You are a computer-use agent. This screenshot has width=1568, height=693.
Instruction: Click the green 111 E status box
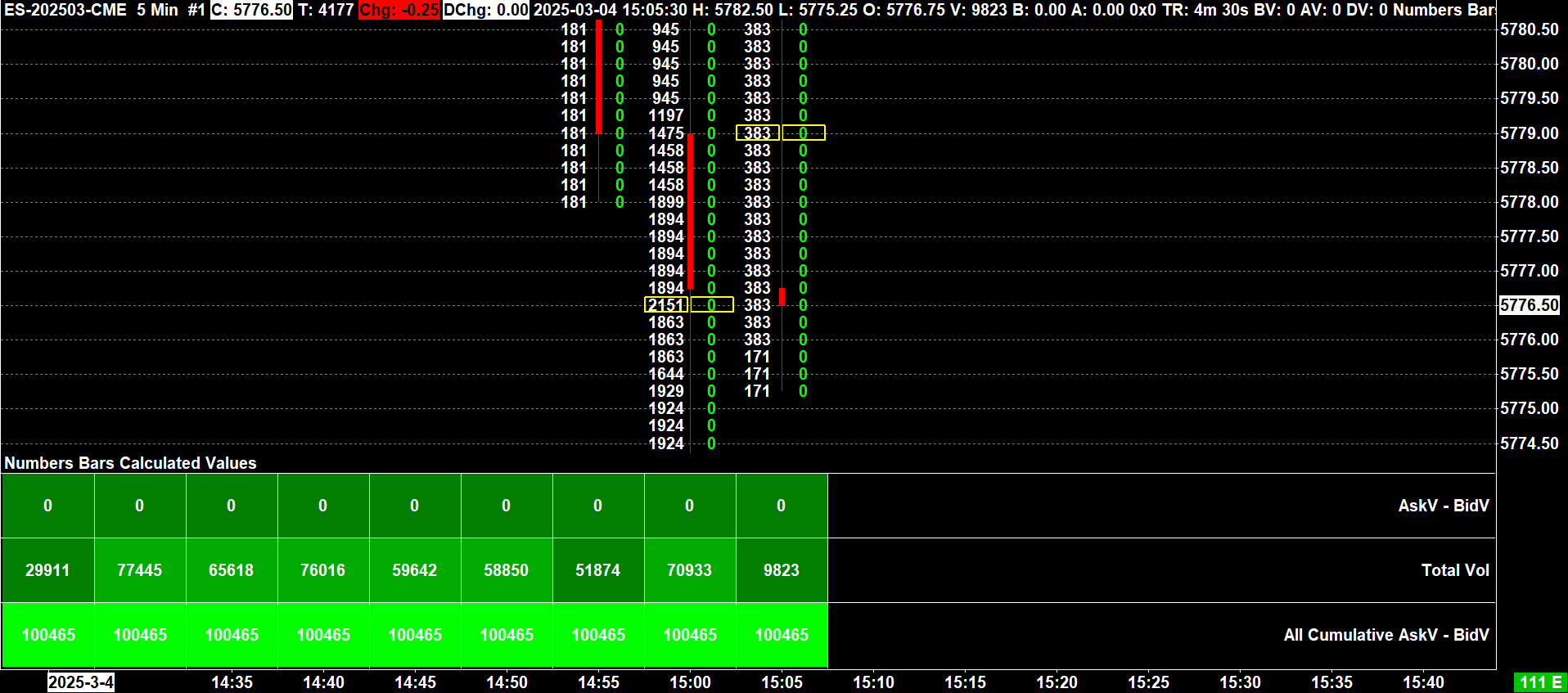(x=1540, y=682)
